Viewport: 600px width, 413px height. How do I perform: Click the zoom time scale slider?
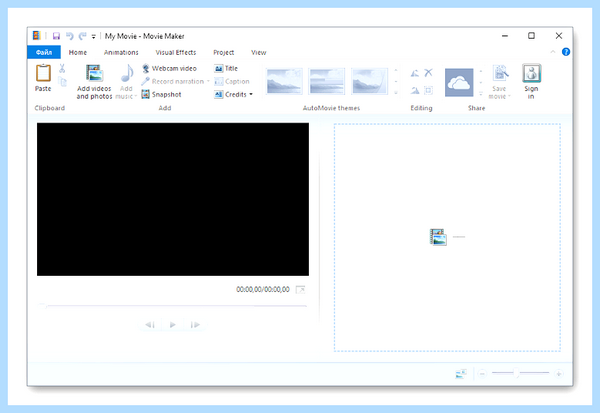(520, 373)
